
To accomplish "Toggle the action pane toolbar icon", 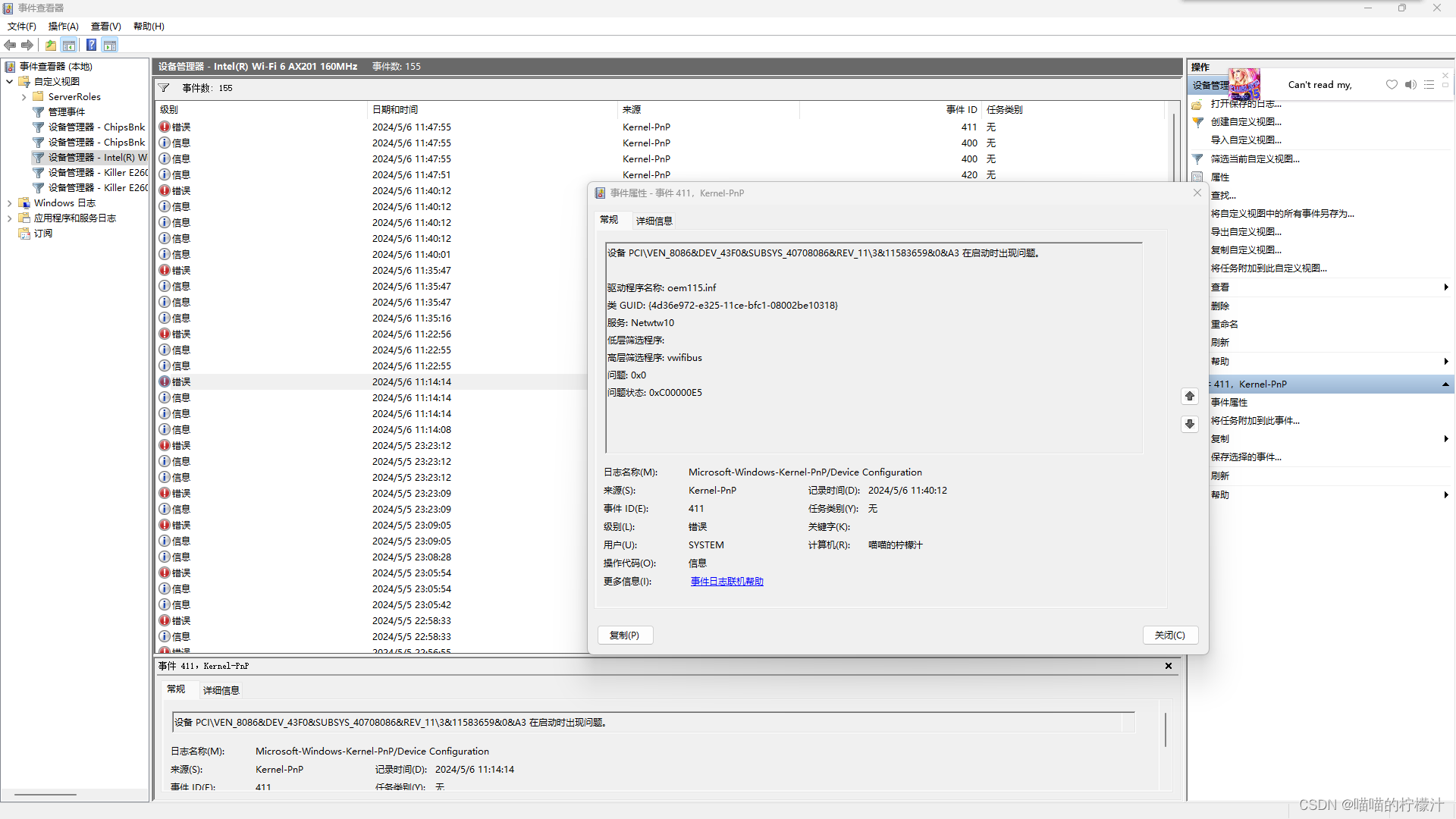I will tap(110, 45).
